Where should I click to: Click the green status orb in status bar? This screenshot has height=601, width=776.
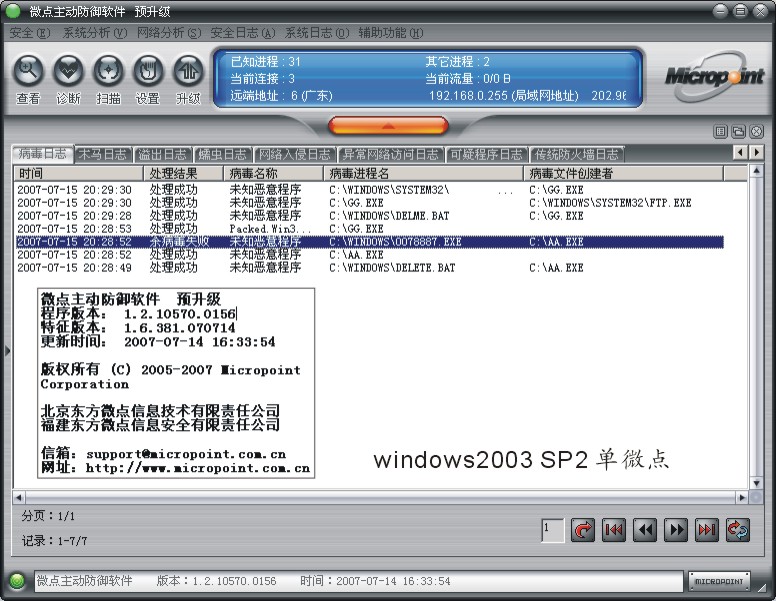pos(17,581)
